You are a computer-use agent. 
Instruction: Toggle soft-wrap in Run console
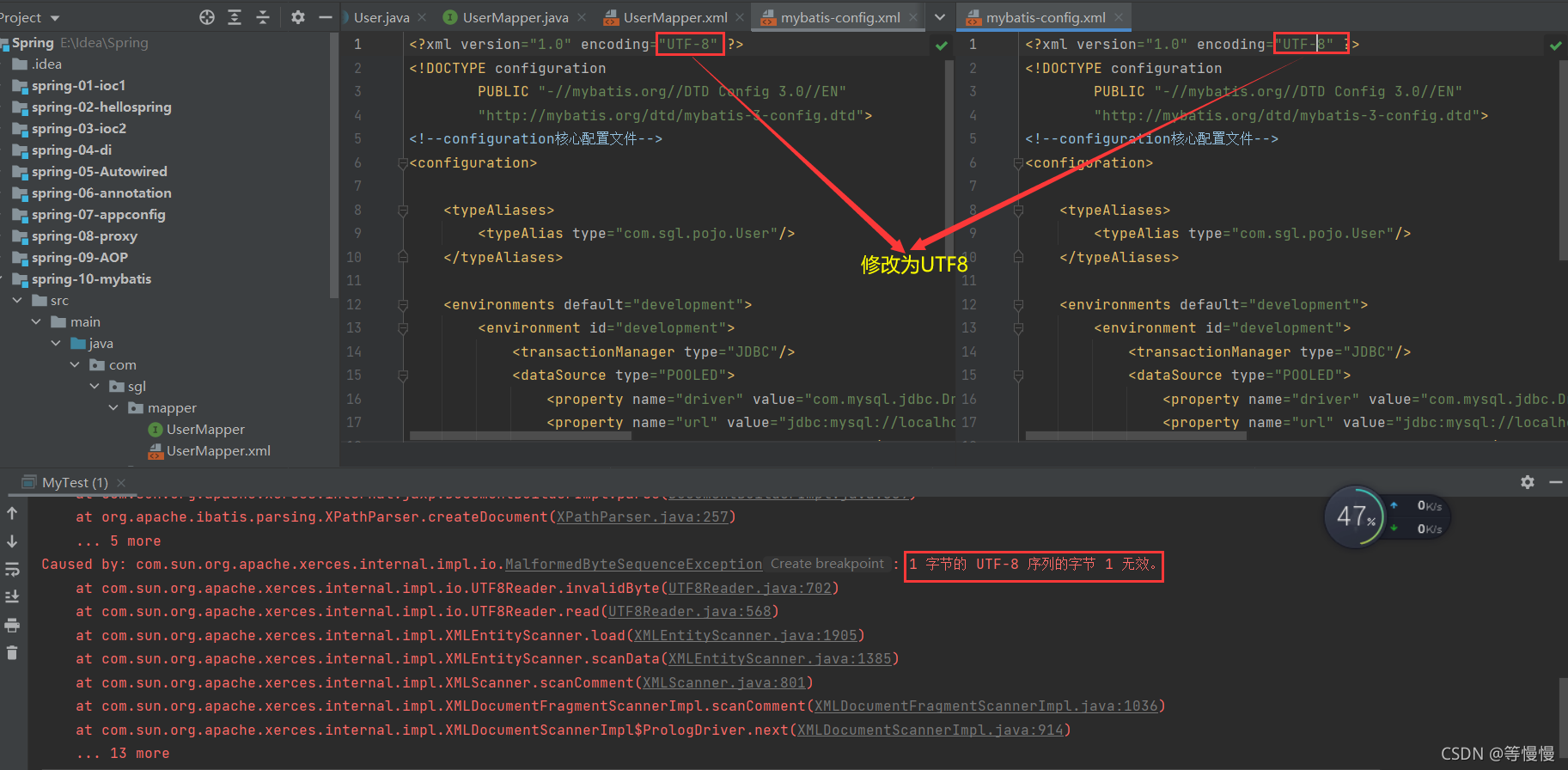12,570
